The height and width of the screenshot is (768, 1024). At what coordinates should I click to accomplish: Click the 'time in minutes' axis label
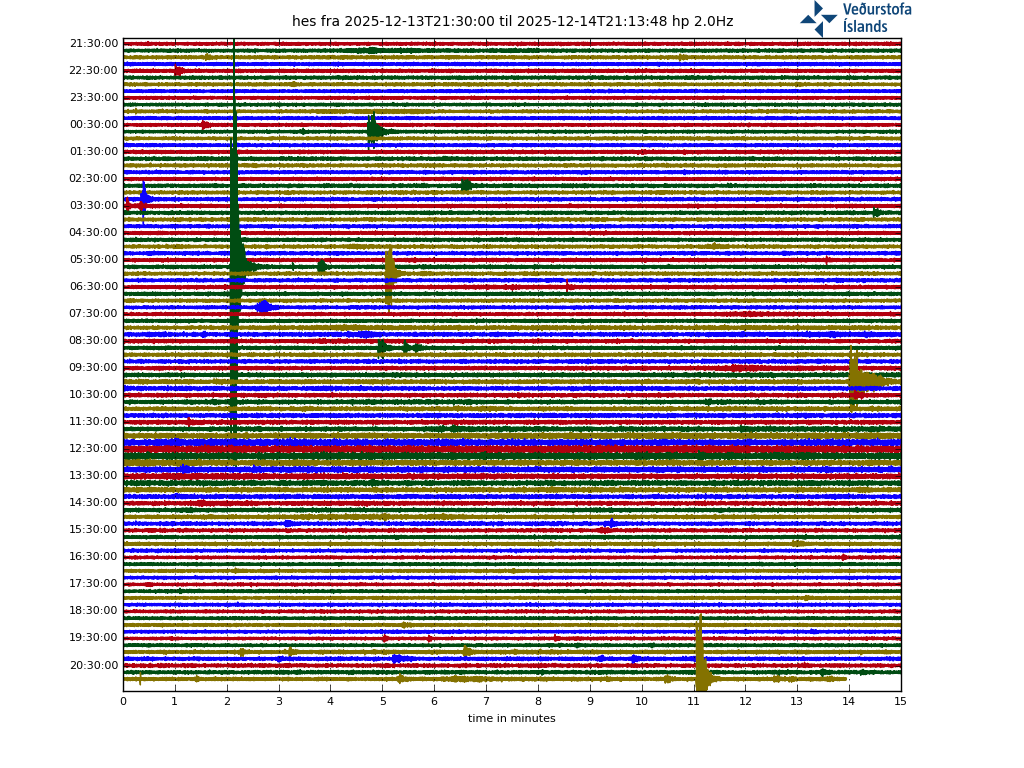coord(511,718)
